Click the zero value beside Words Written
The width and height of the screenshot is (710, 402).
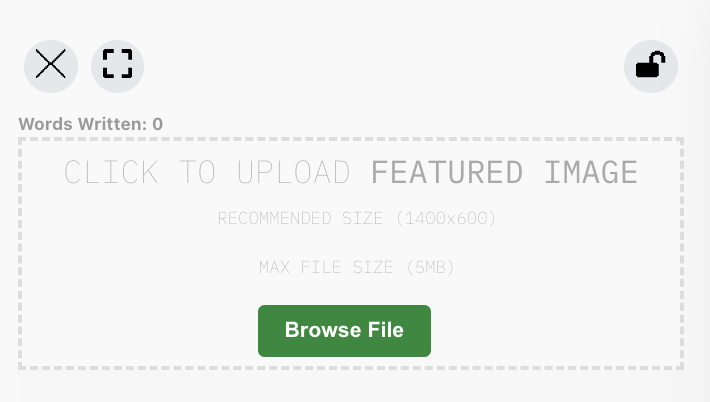[158, 124]
